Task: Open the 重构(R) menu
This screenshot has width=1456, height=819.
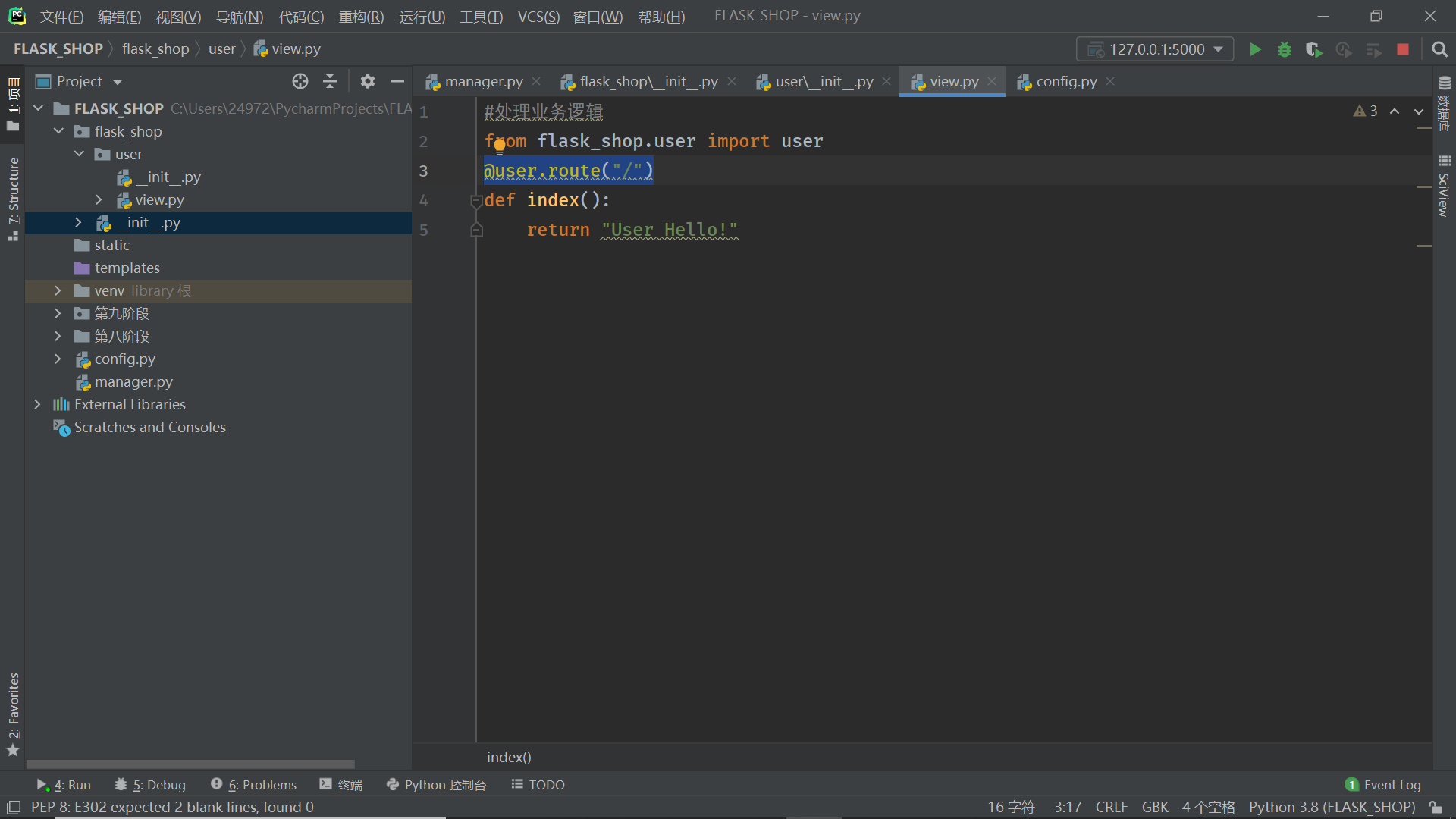Action: point(361,17)
